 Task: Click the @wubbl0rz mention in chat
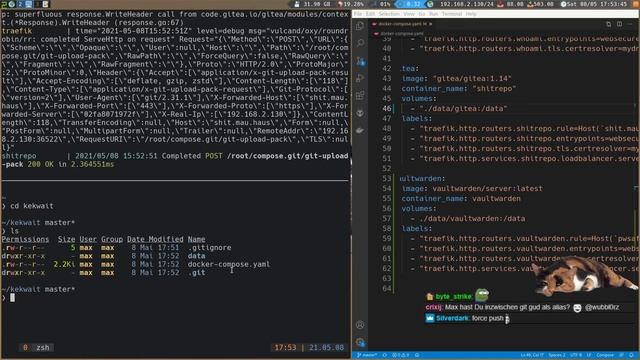[602, 307]
